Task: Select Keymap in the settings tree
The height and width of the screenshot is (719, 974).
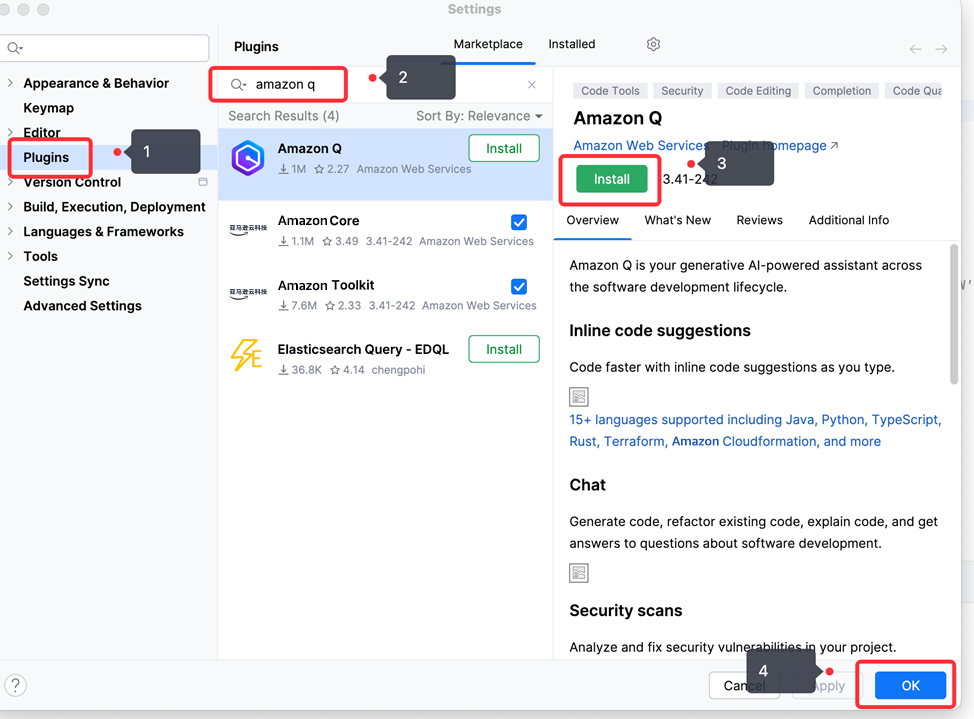Action: point(48,108)
